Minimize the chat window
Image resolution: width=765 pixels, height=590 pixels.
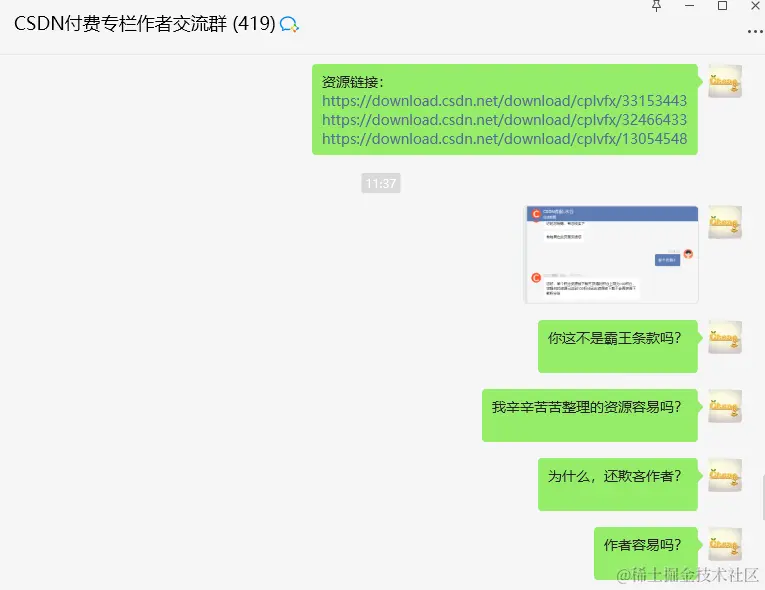(689, 6)
